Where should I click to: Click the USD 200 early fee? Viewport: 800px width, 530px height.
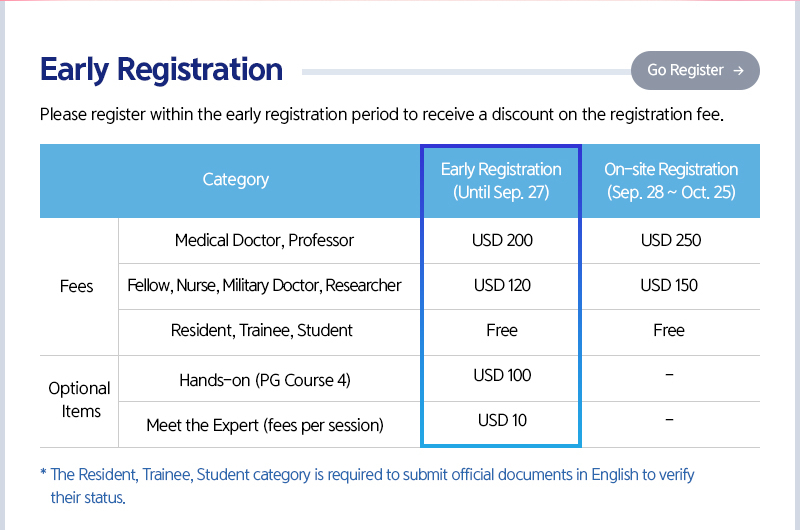coord(502,240)
